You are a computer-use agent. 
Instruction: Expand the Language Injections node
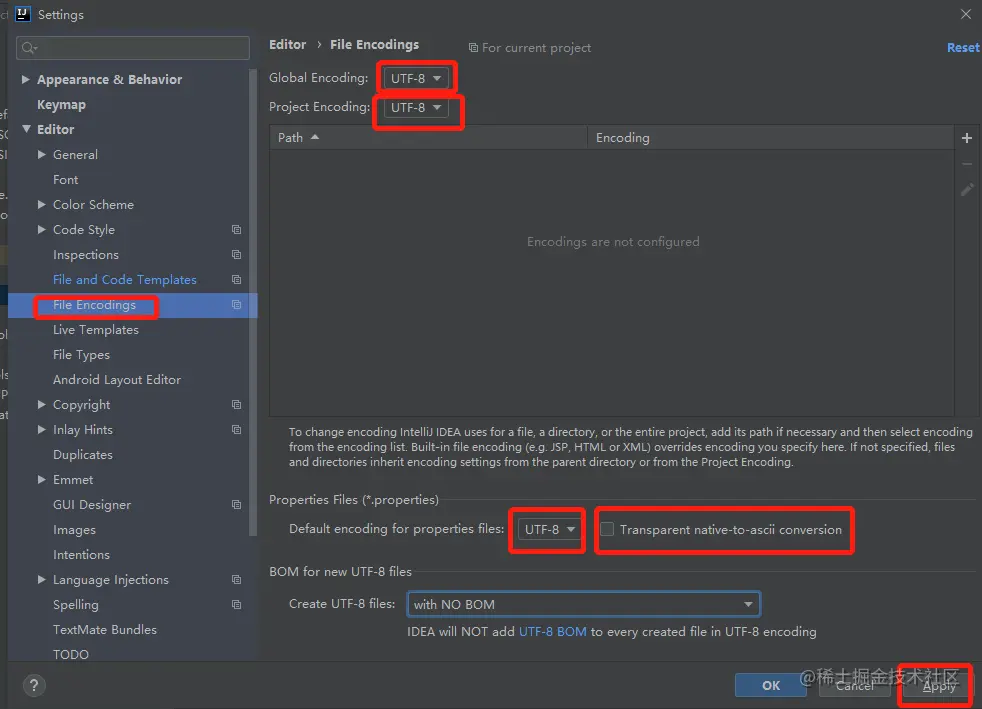pos(41,579)
